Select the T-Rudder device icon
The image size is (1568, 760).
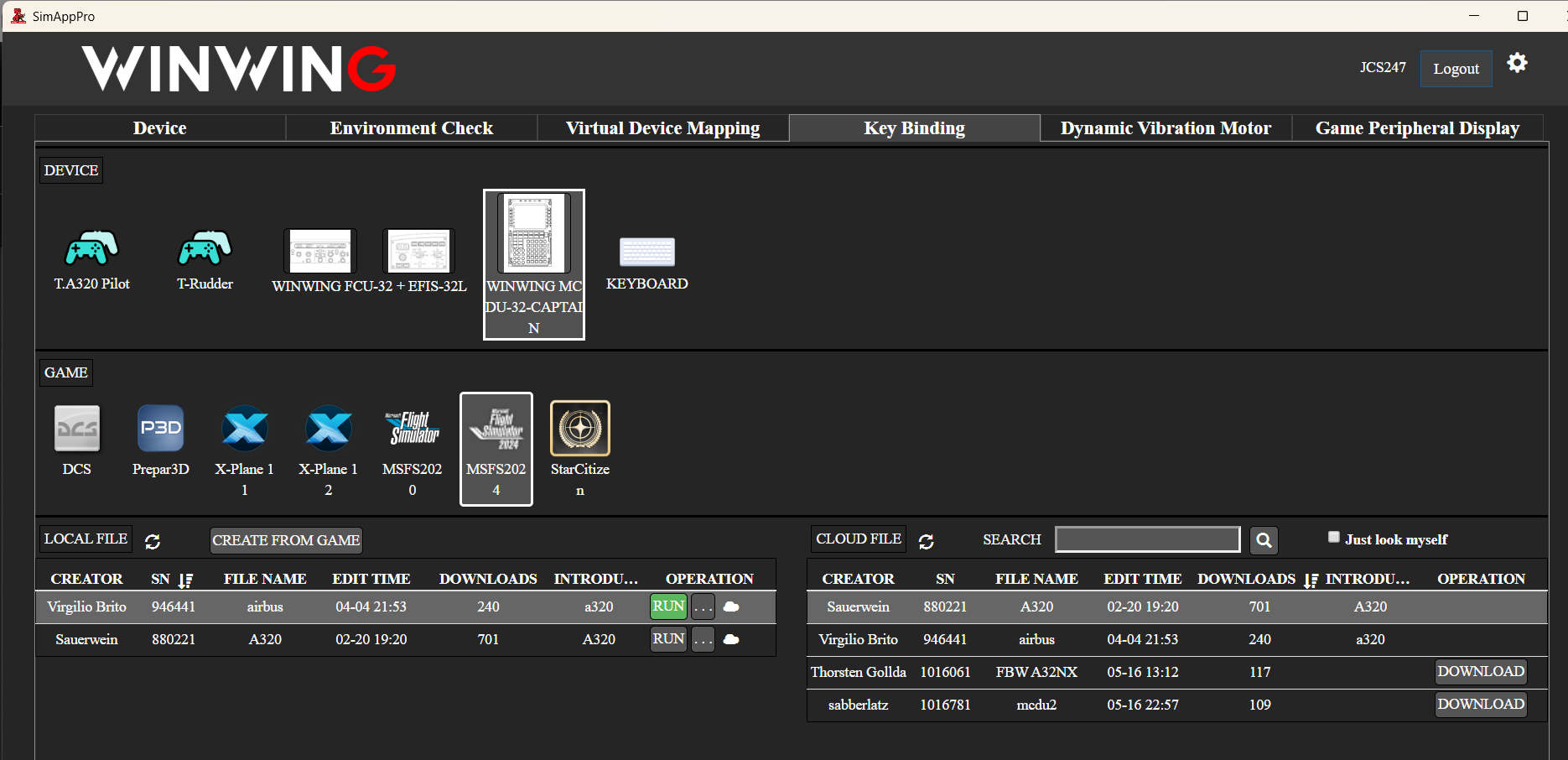tap(205, 247)
